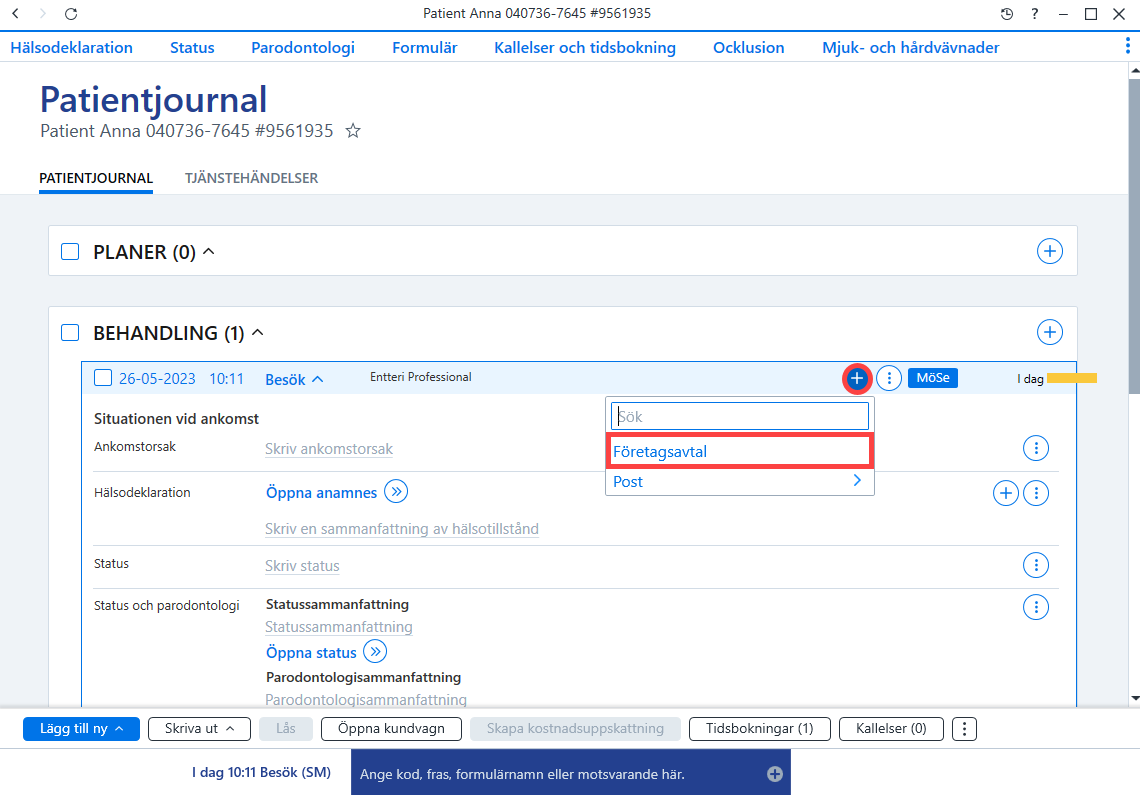Tick the BEHANDLING section checkbox
This screenshot has width=1140, height=795.
point(70,332)
